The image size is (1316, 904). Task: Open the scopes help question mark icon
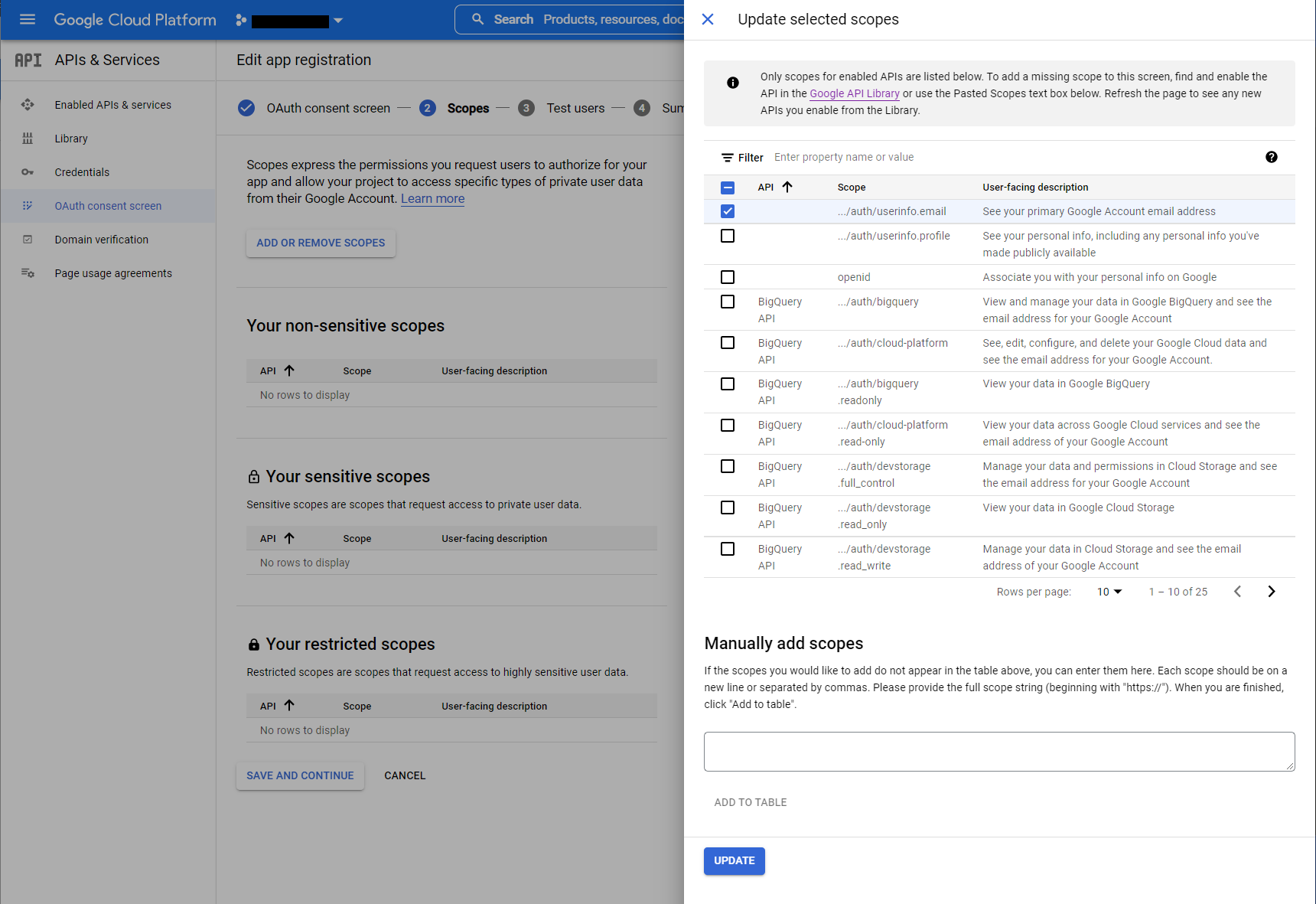(1272, 157)
